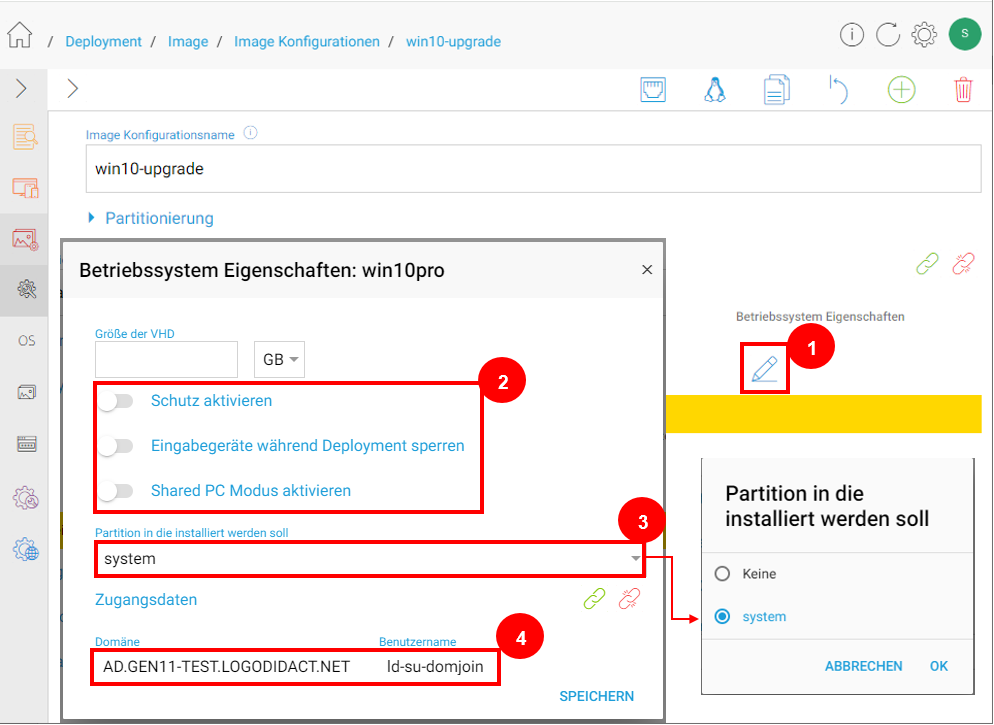Screen dimensions: 994x725
Task: Click Zugangsdaten heading
Action: [x=146, y=600]
